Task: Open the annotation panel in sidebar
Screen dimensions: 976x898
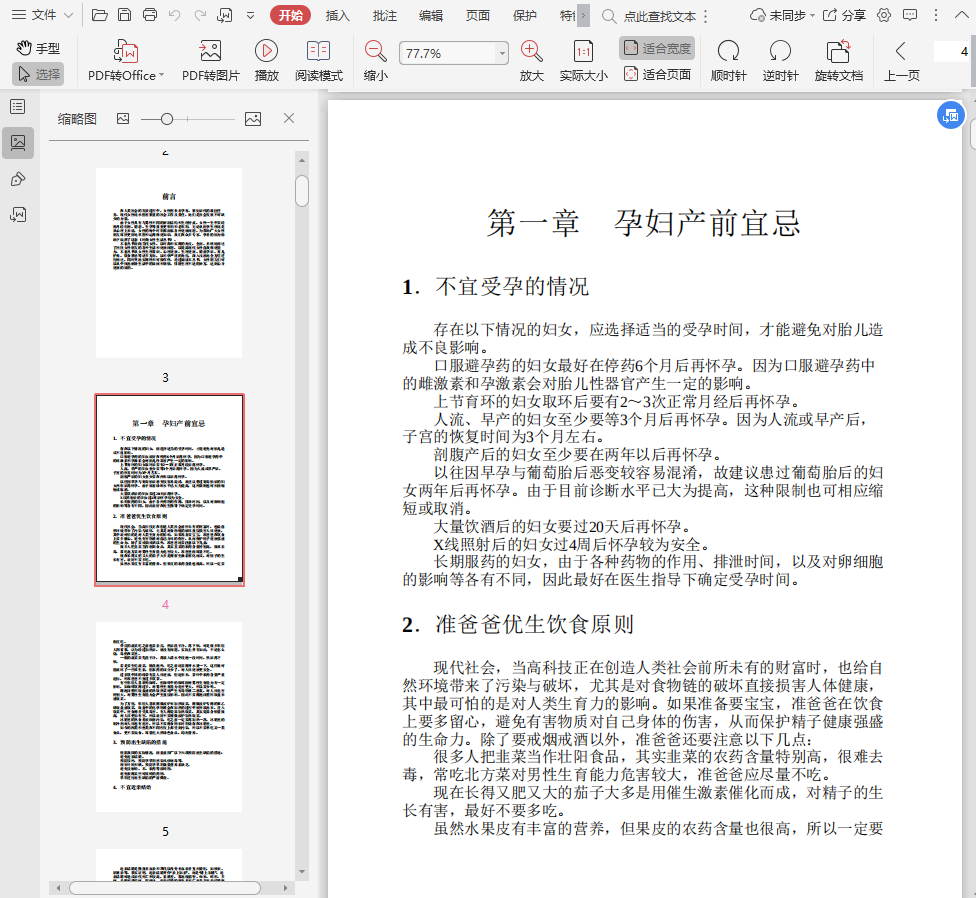Action: (18, 179)
